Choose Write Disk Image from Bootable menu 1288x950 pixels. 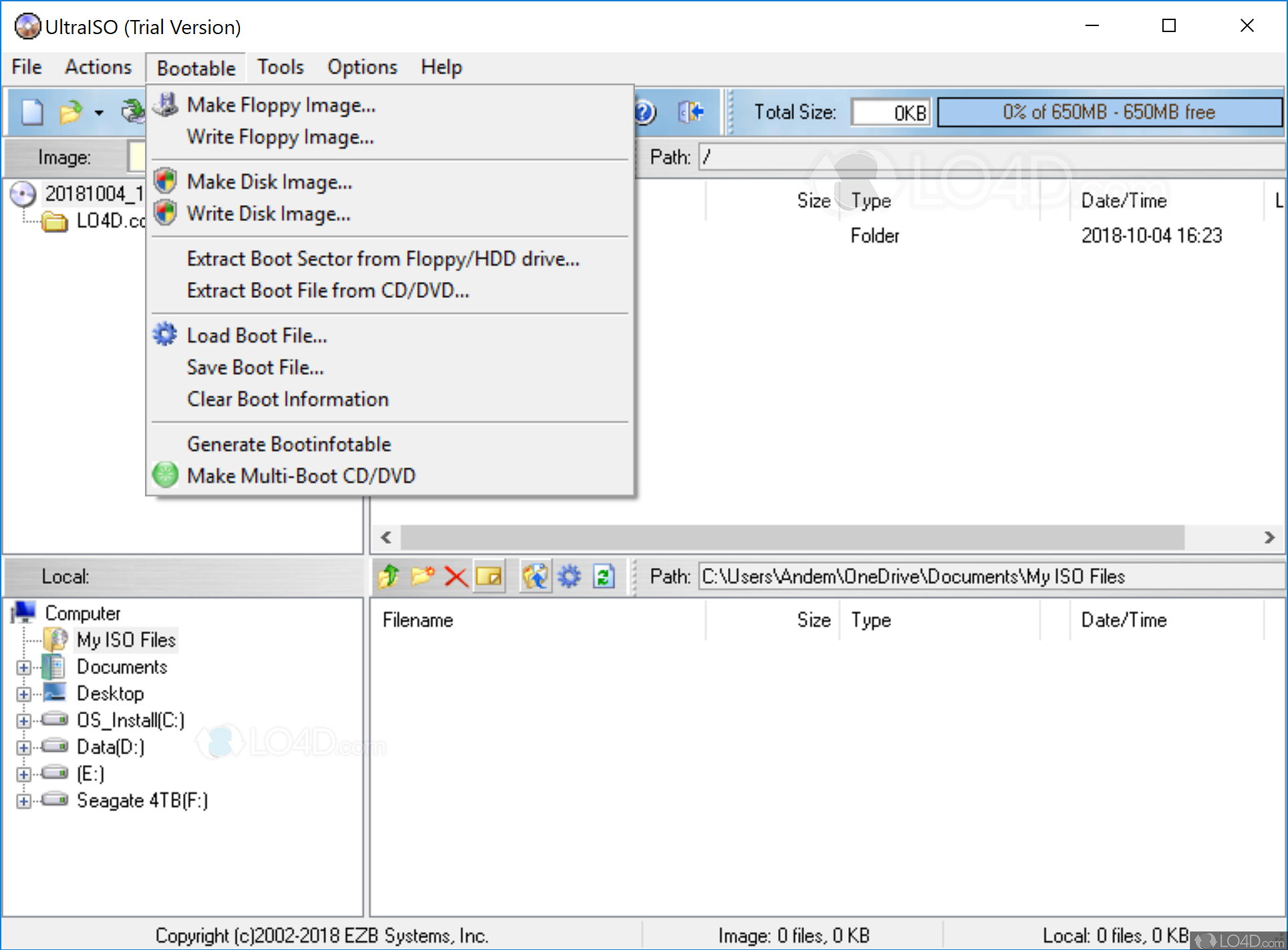click(390, 214)
